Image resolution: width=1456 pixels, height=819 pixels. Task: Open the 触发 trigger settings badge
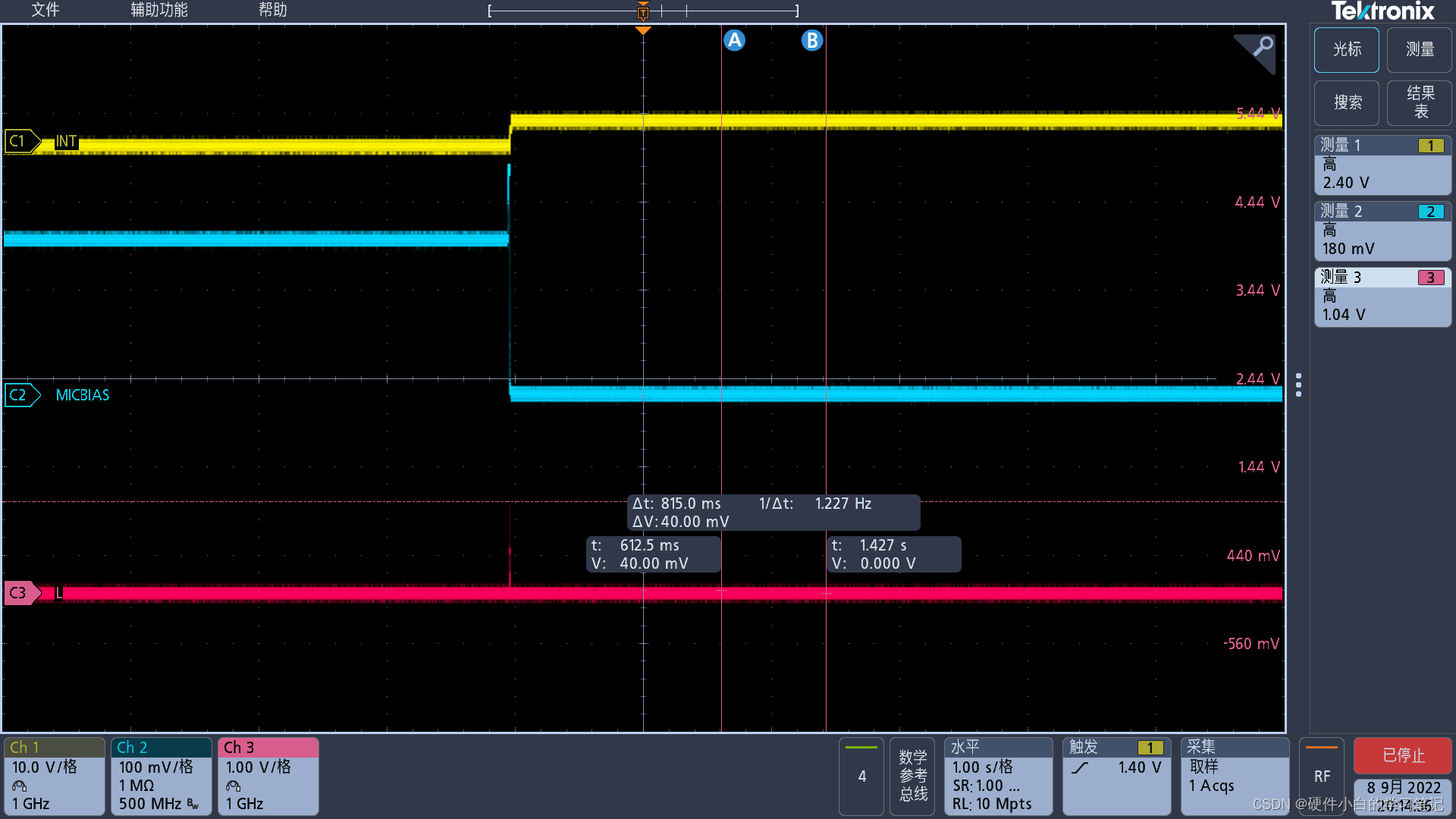1116,776
